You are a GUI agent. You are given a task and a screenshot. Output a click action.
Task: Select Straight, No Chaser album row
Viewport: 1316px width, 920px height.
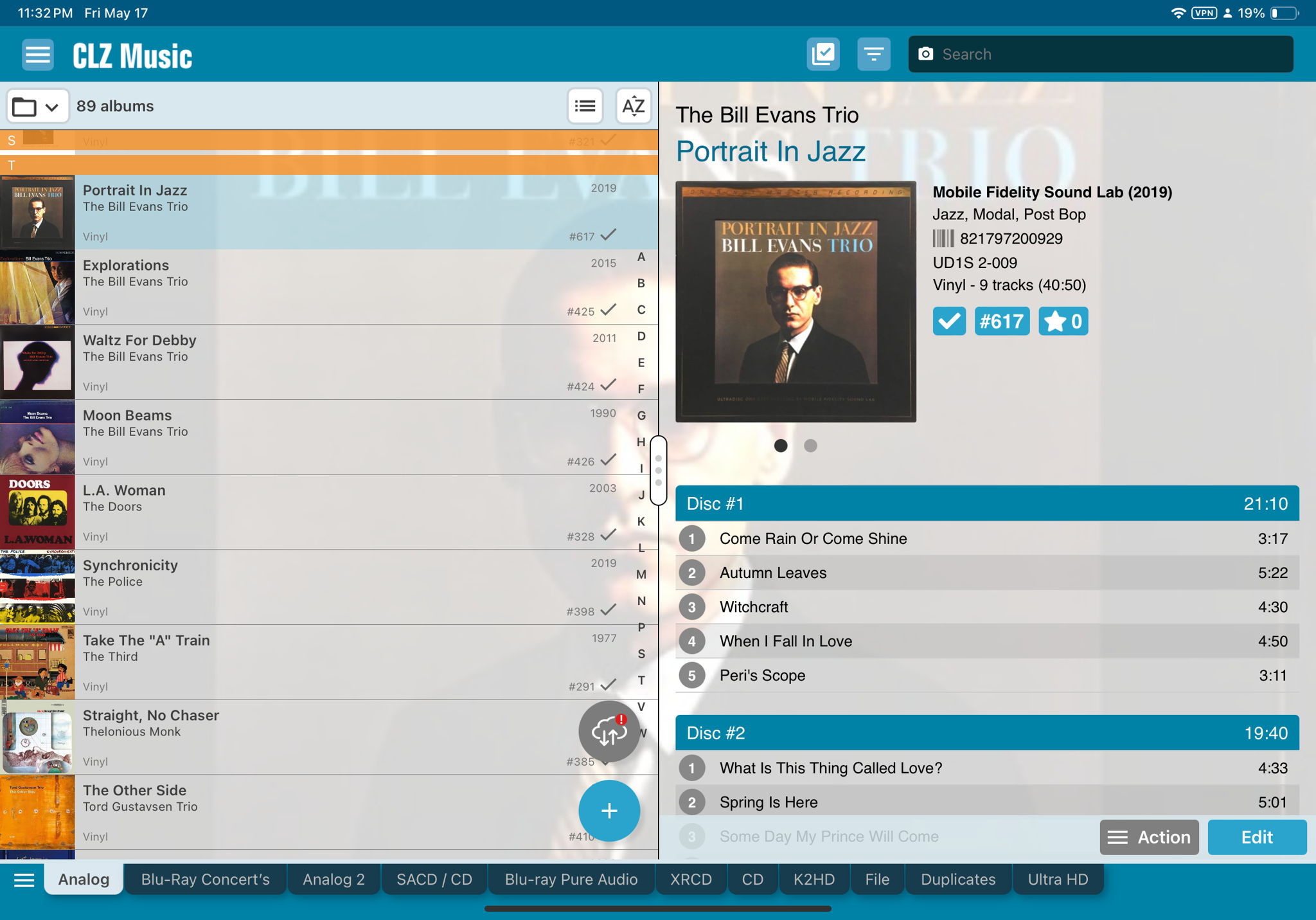coord(329,737)
